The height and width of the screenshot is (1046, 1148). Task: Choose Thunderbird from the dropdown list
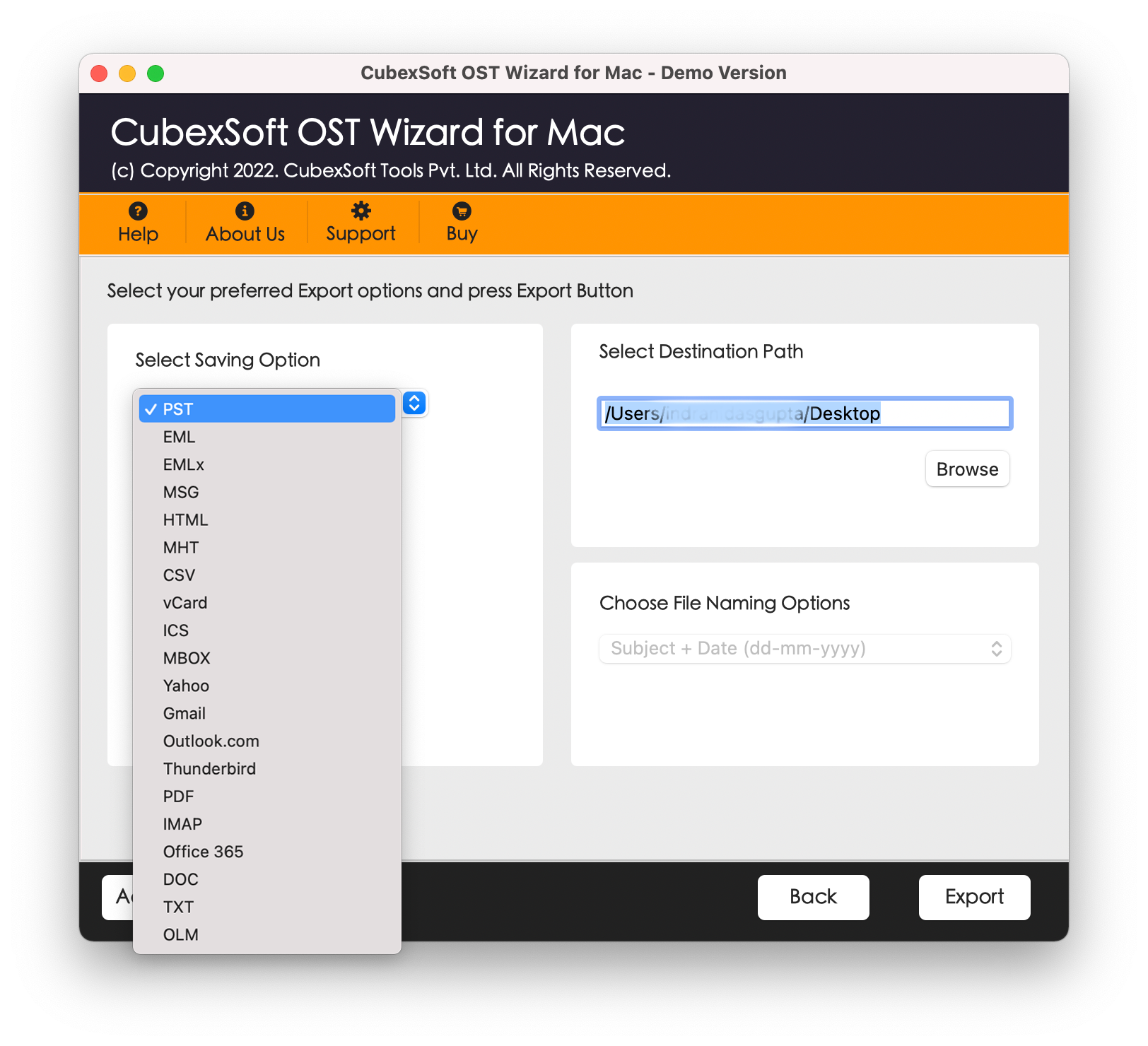coord(209,769)
